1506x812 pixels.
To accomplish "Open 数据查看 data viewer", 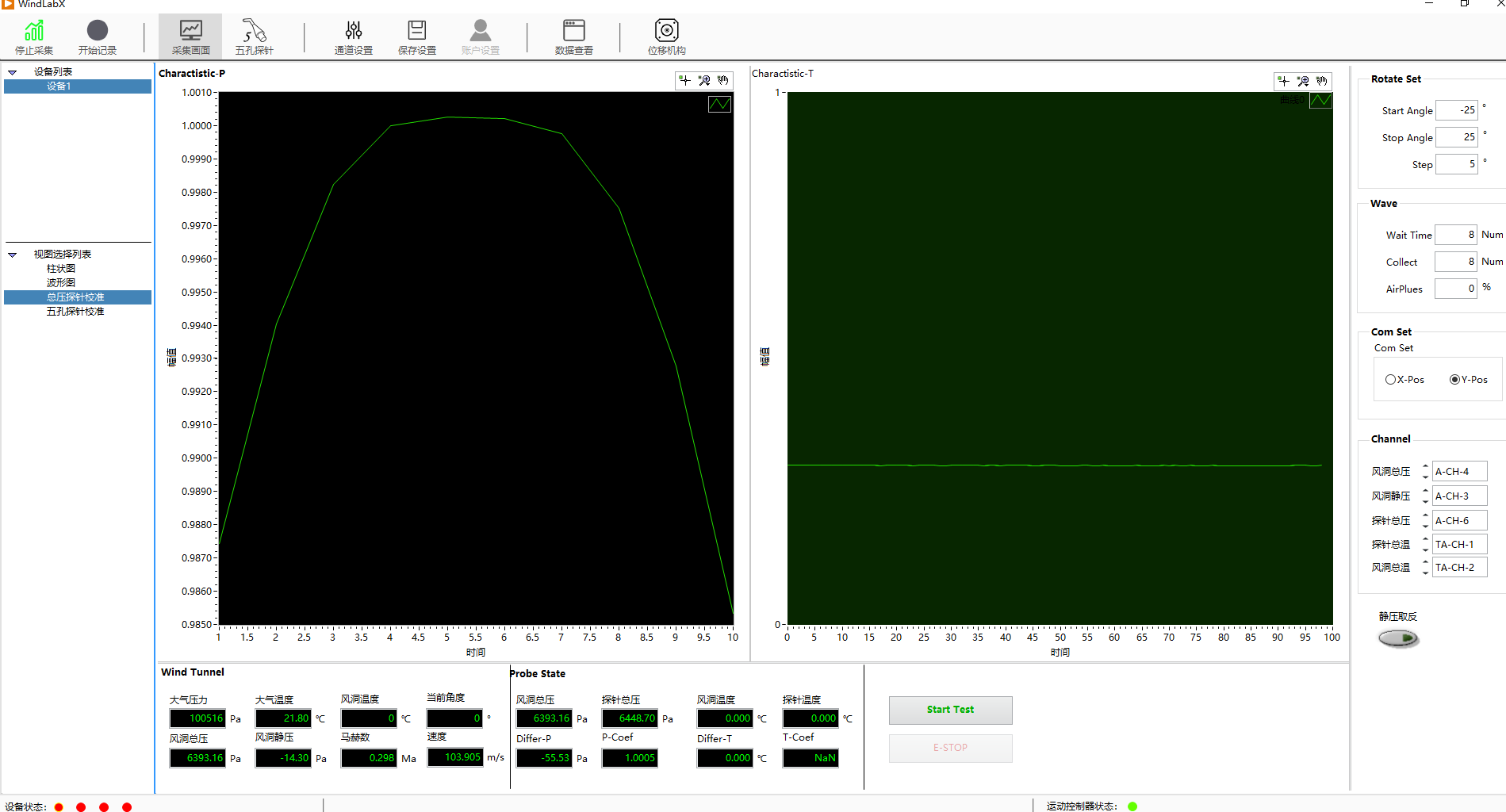I will 574,36.
